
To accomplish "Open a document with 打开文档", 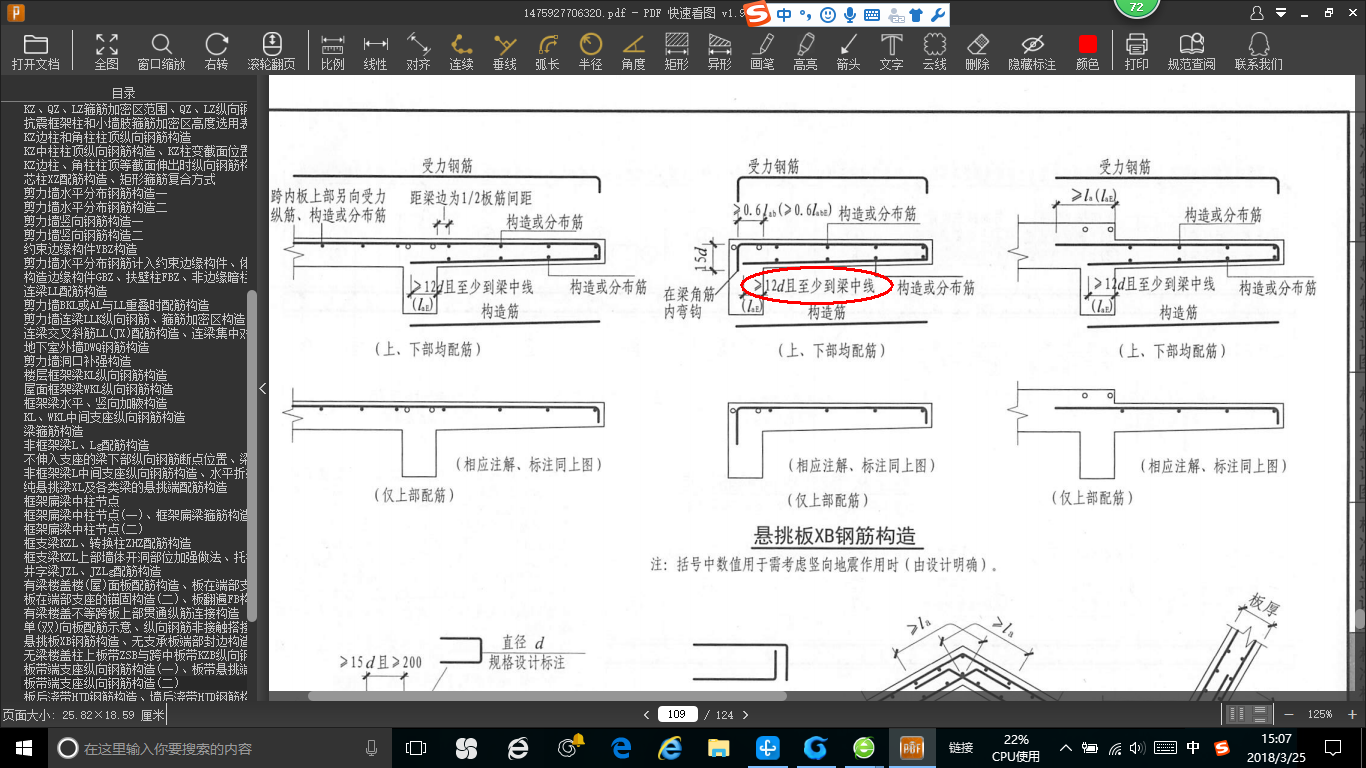I will pos(36,52).
